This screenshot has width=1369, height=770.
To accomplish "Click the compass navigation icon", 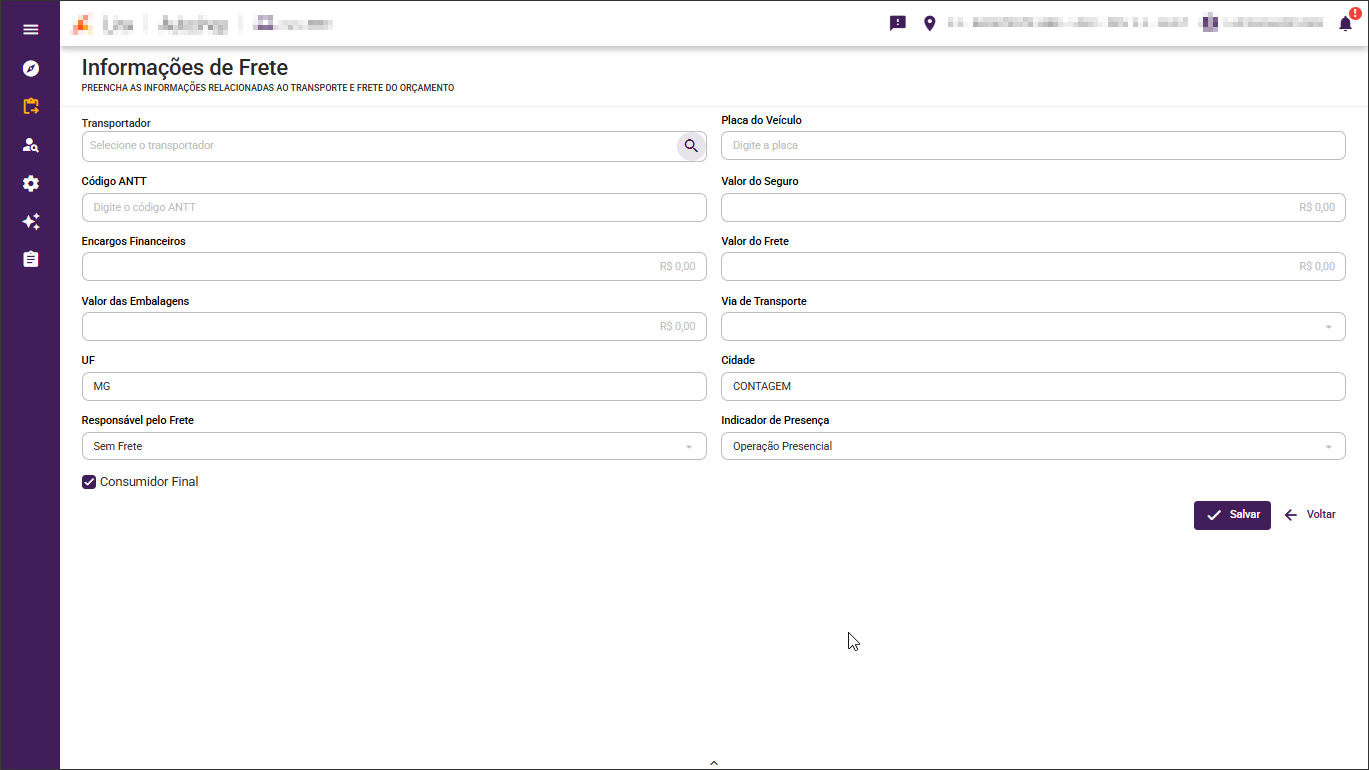I will click(x=31, y=68).
